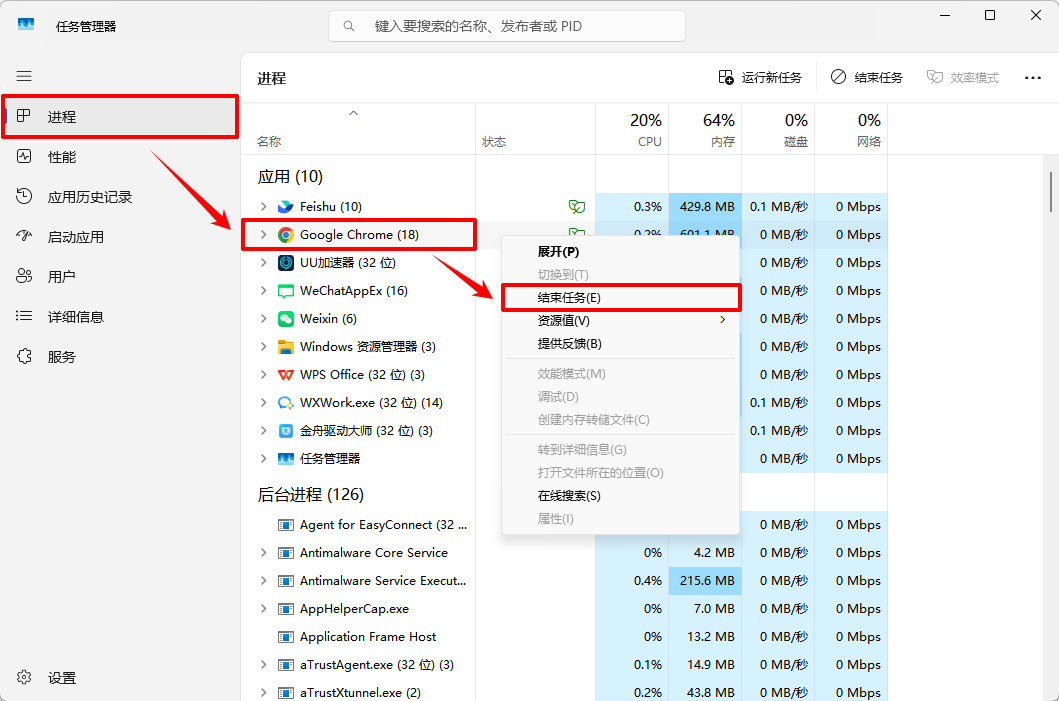Expand the Antimalware Core Service group
The height and width of the screenshot is (701, 1059).
tap(263, 553)
